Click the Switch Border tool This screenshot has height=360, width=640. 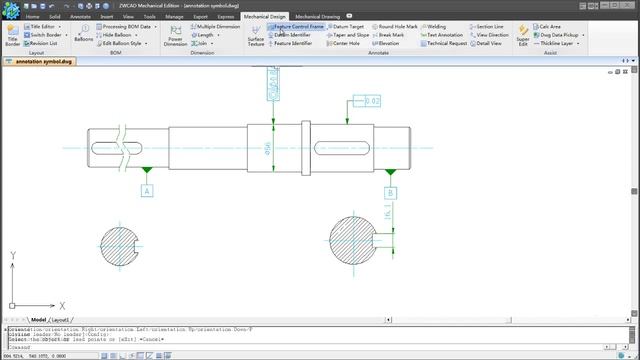point(42,35)
